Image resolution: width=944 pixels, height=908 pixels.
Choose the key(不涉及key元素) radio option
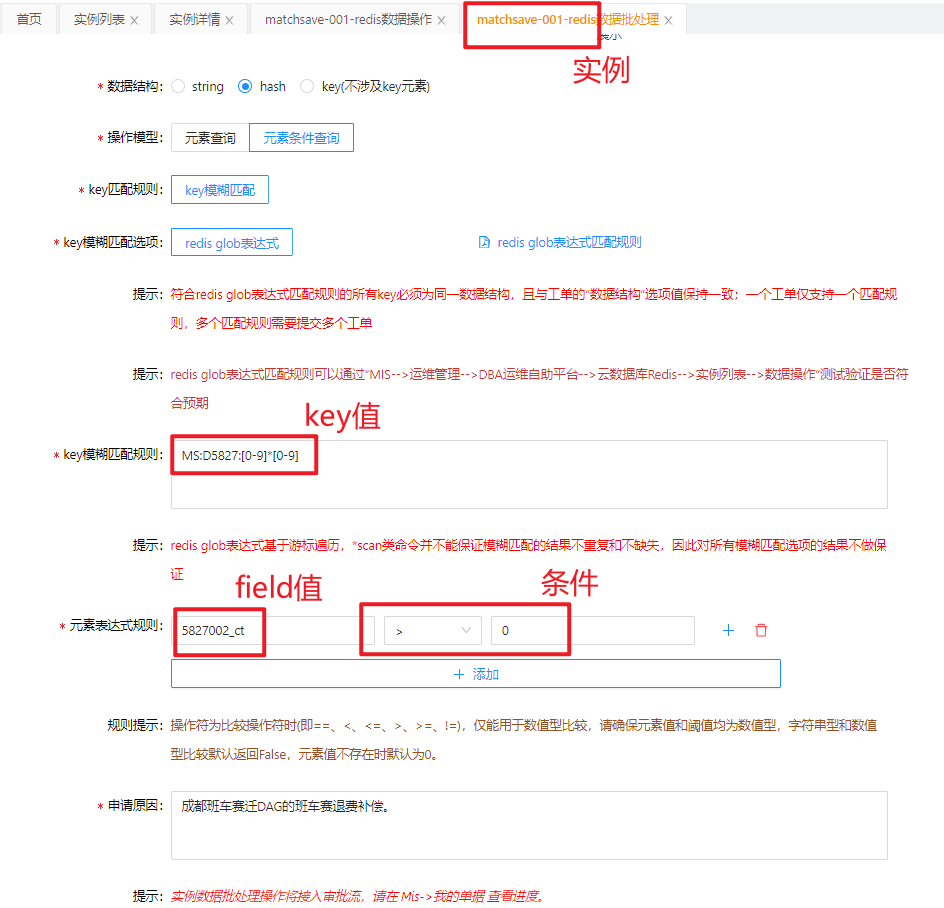click(x=307, y=87)
